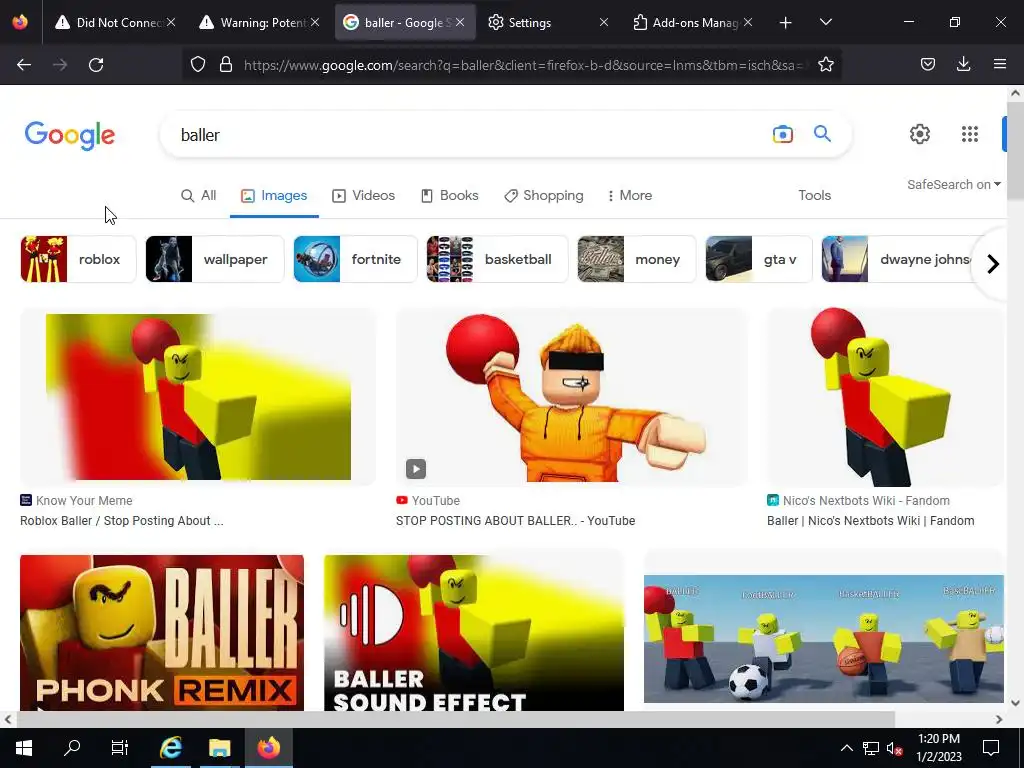Switch to the Videos tab

363,196
